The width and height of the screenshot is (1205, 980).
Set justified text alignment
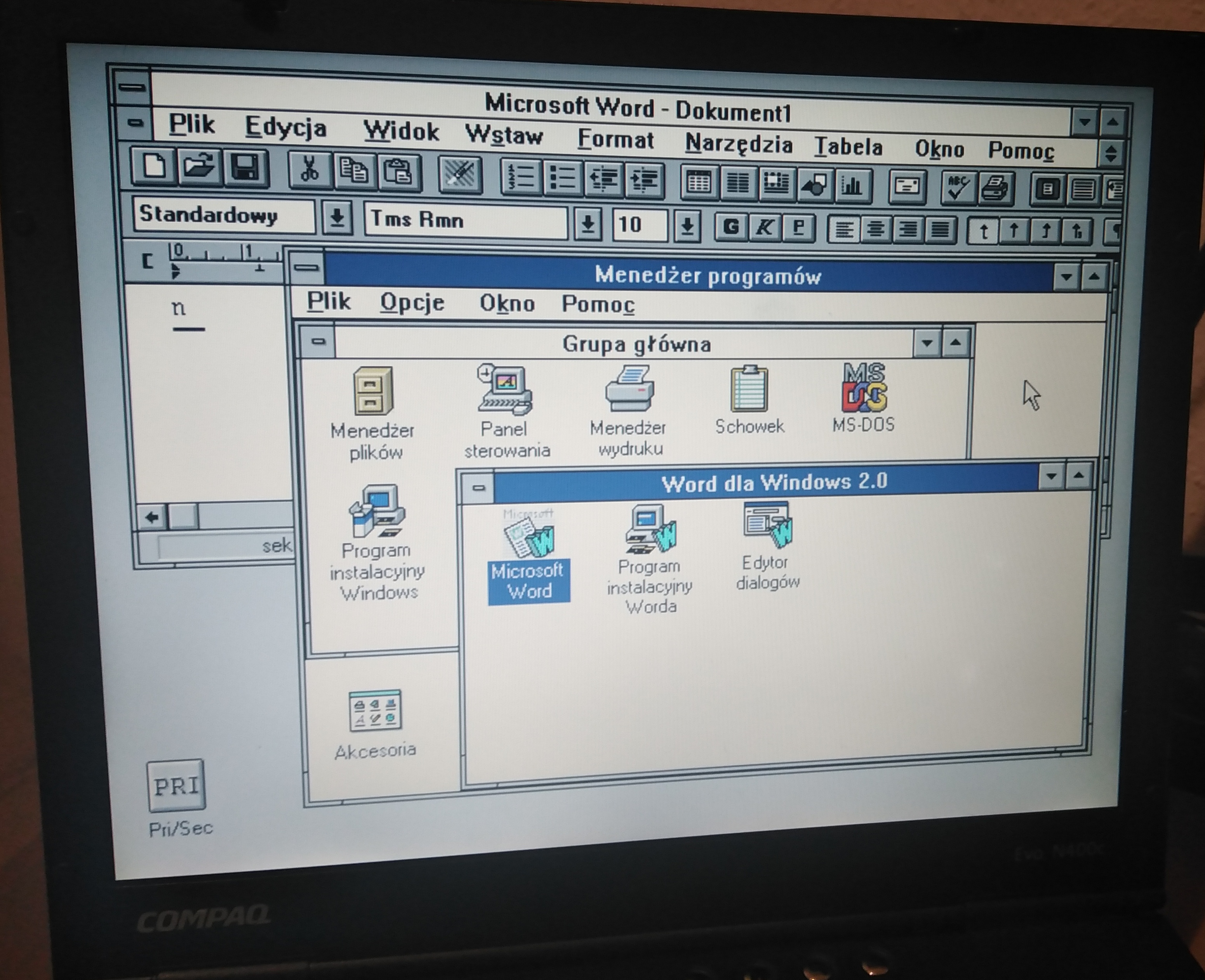[940, 231]
